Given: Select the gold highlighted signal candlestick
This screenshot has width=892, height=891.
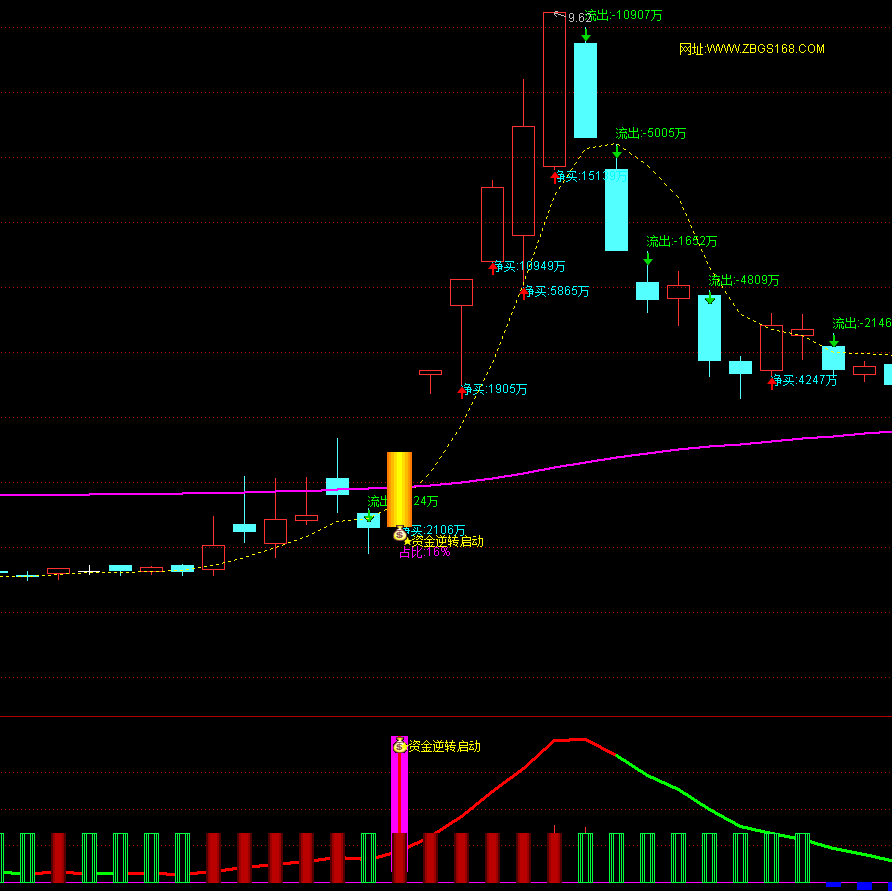Looking at the screenshot, I should click(x=399, y=488).
